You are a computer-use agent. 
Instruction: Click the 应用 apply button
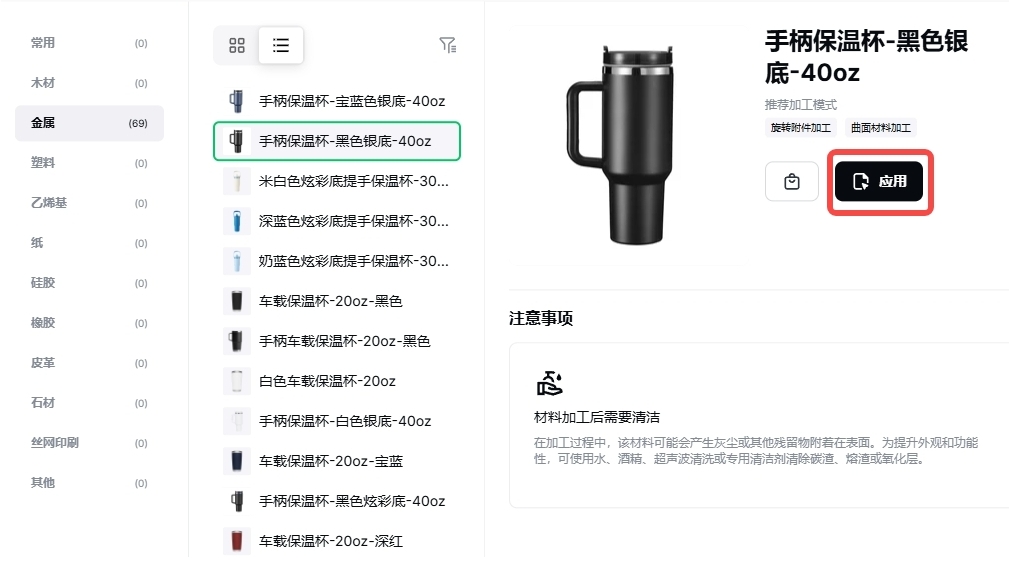tap(879, 182)
